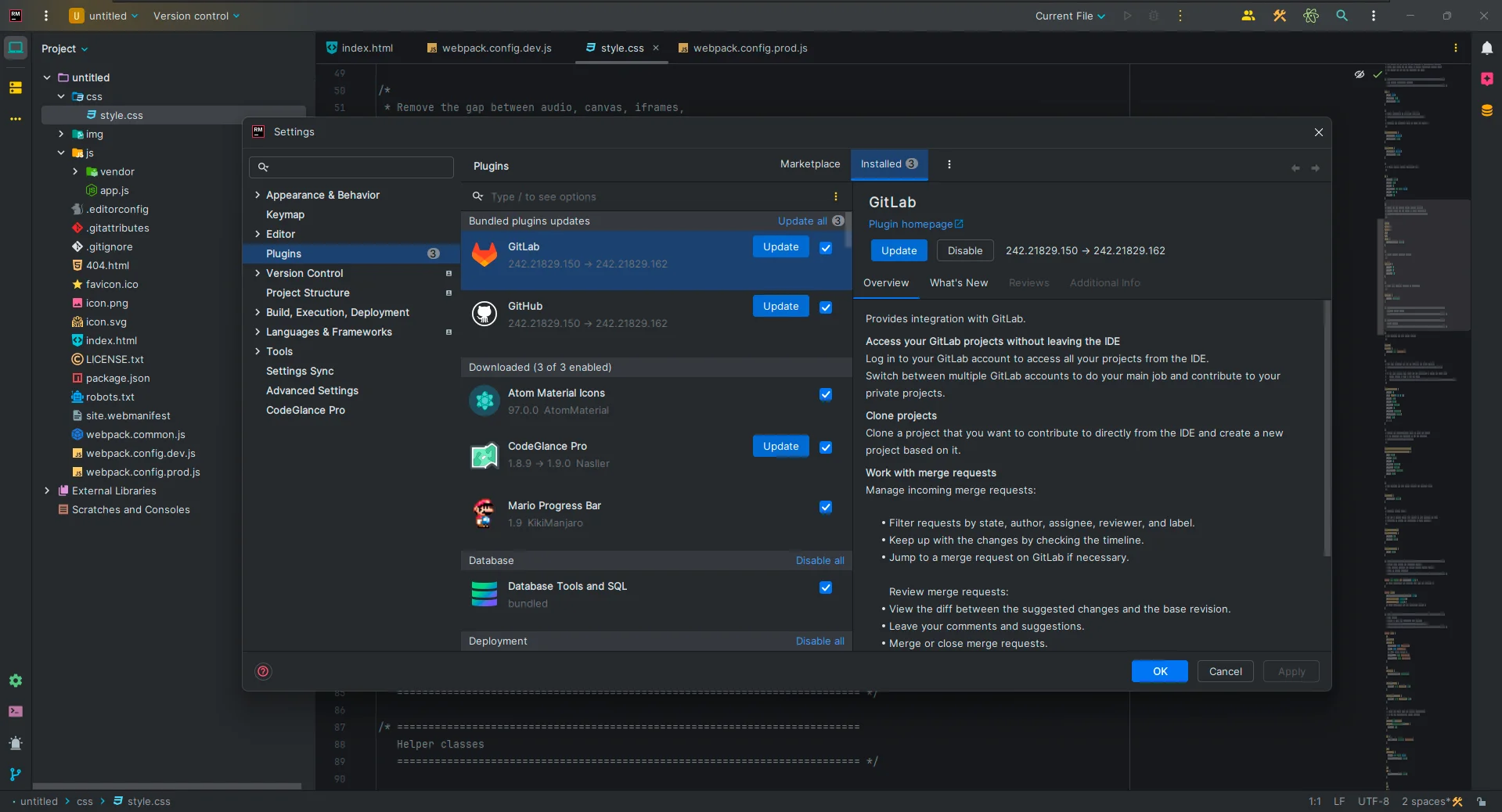Expand the Appearance & Behavior settings section
The width and height of the screenshot is (1502, 812).
[x=258, y=195]
